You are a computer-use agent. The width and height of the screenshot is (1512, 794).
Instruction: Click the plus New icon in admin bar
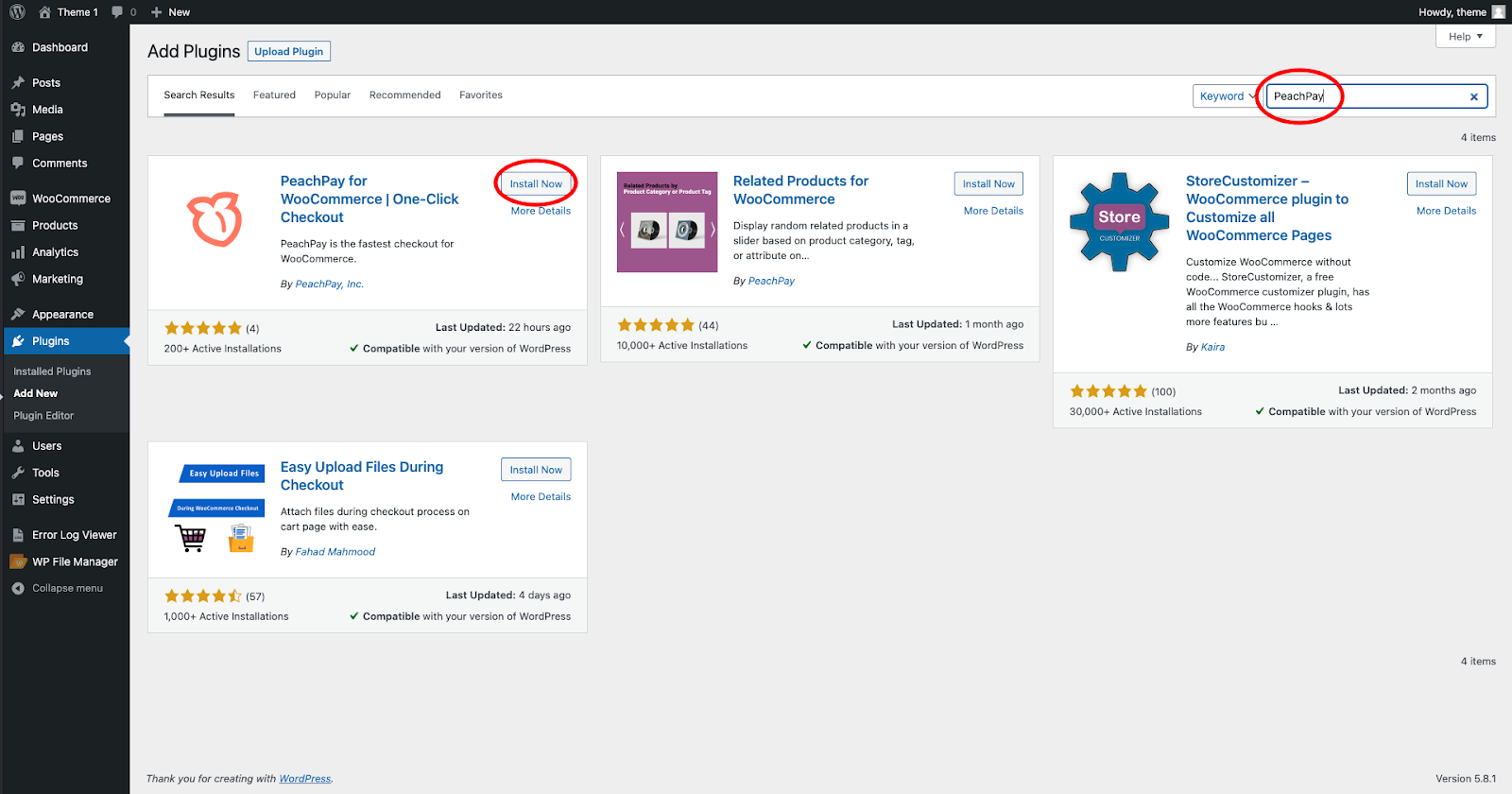157,12
